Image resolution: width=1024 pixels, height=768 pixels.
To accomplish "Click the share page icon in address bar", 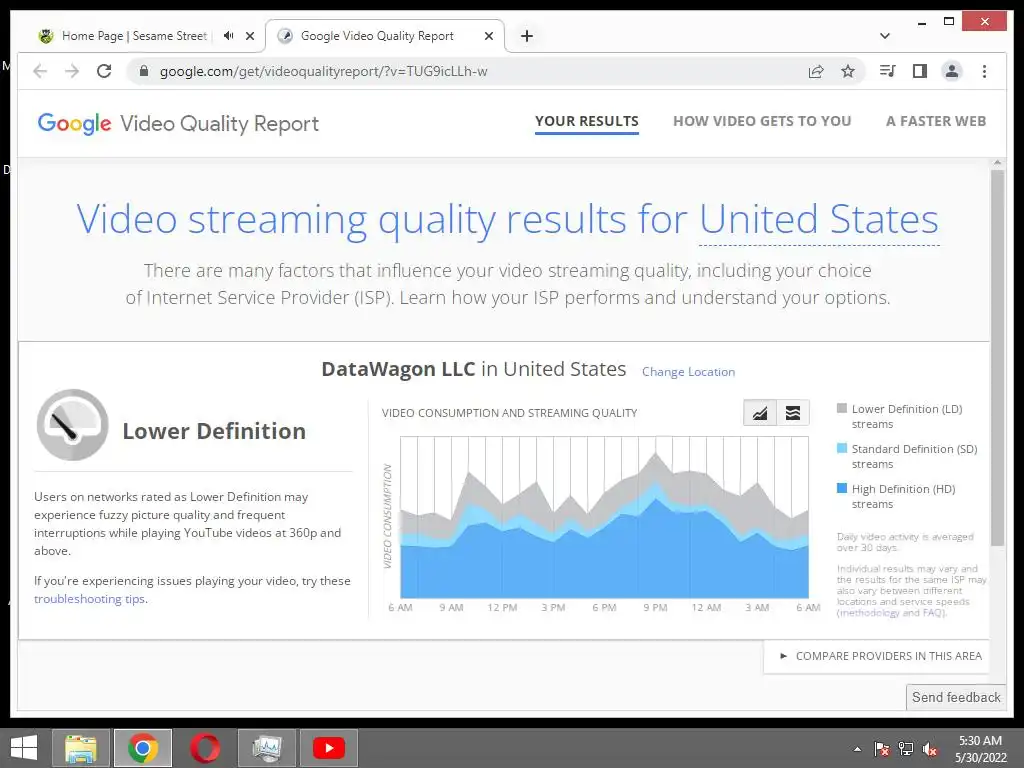I will pos(816,71).
